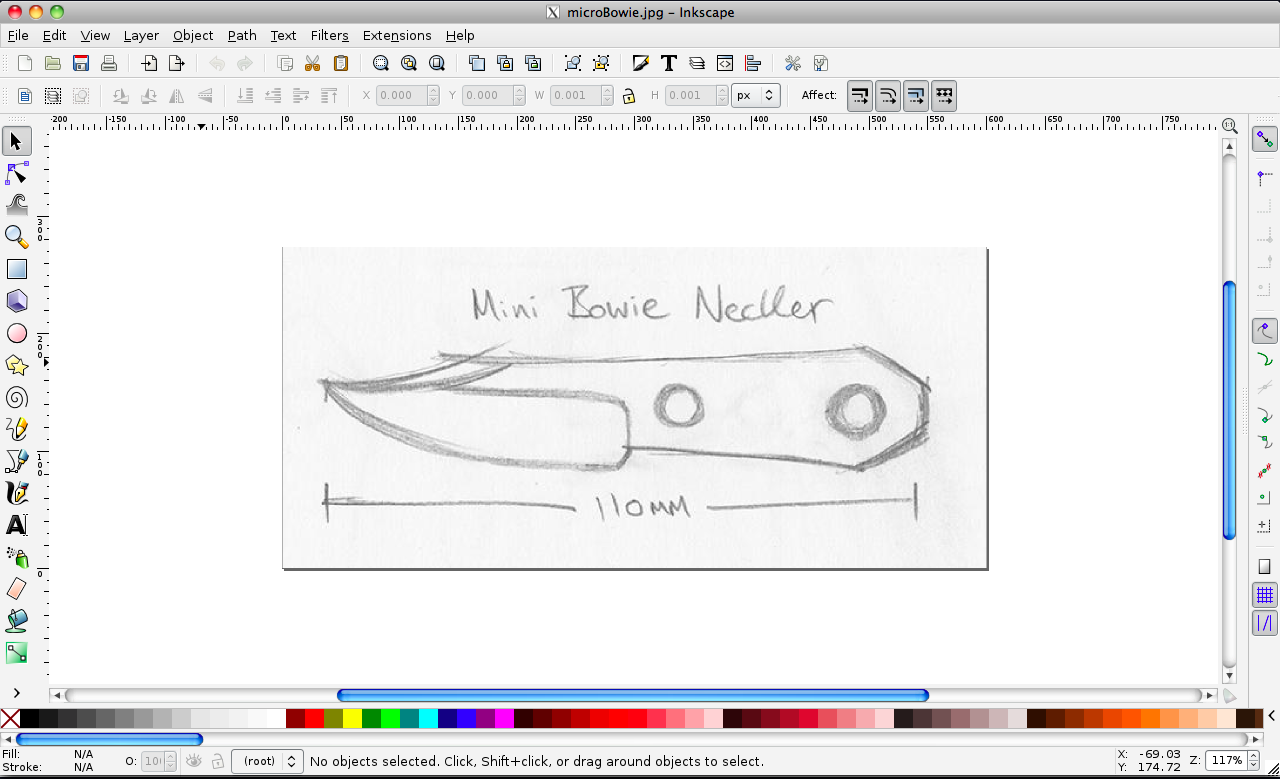The height and width of the screenshot is (779, 1280).
Task: Select the Zoom tool in toolbox
Action: pyautogui.click(x=17, y=237)
